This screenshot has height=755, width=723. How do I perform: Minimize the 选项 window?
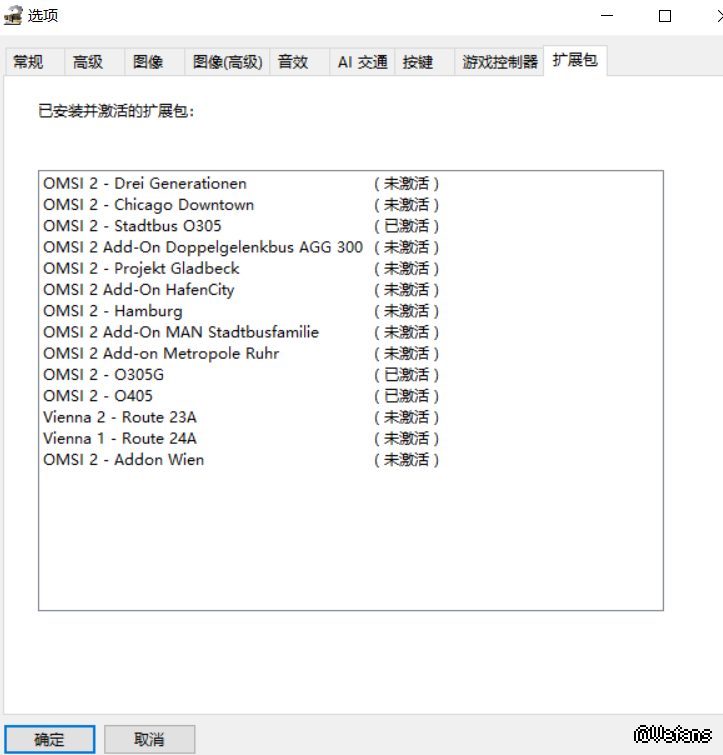tap(607, 16)
